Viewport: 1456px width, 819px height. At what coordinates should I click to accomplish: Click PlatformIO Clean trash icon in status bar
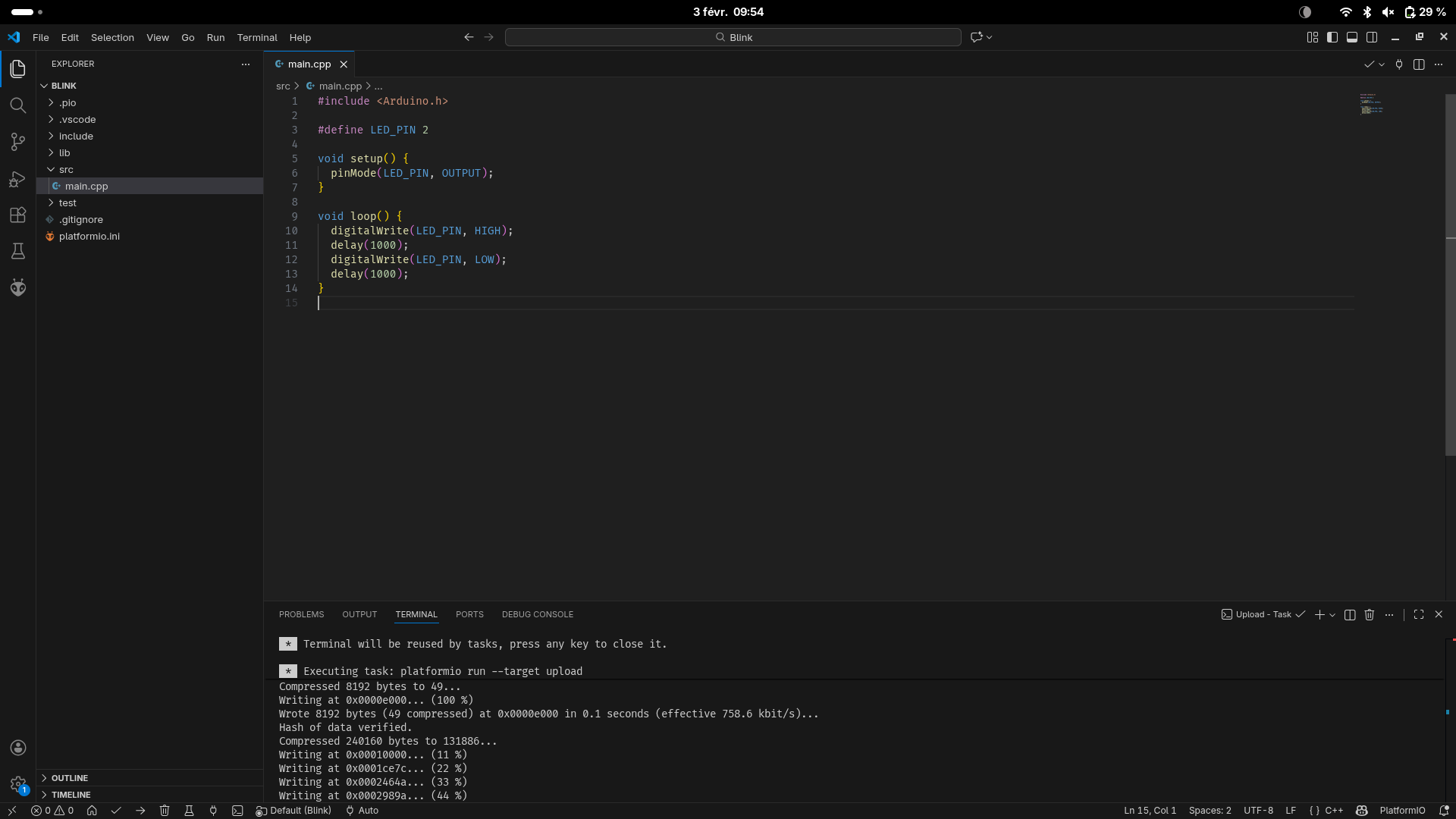(165, 811)
